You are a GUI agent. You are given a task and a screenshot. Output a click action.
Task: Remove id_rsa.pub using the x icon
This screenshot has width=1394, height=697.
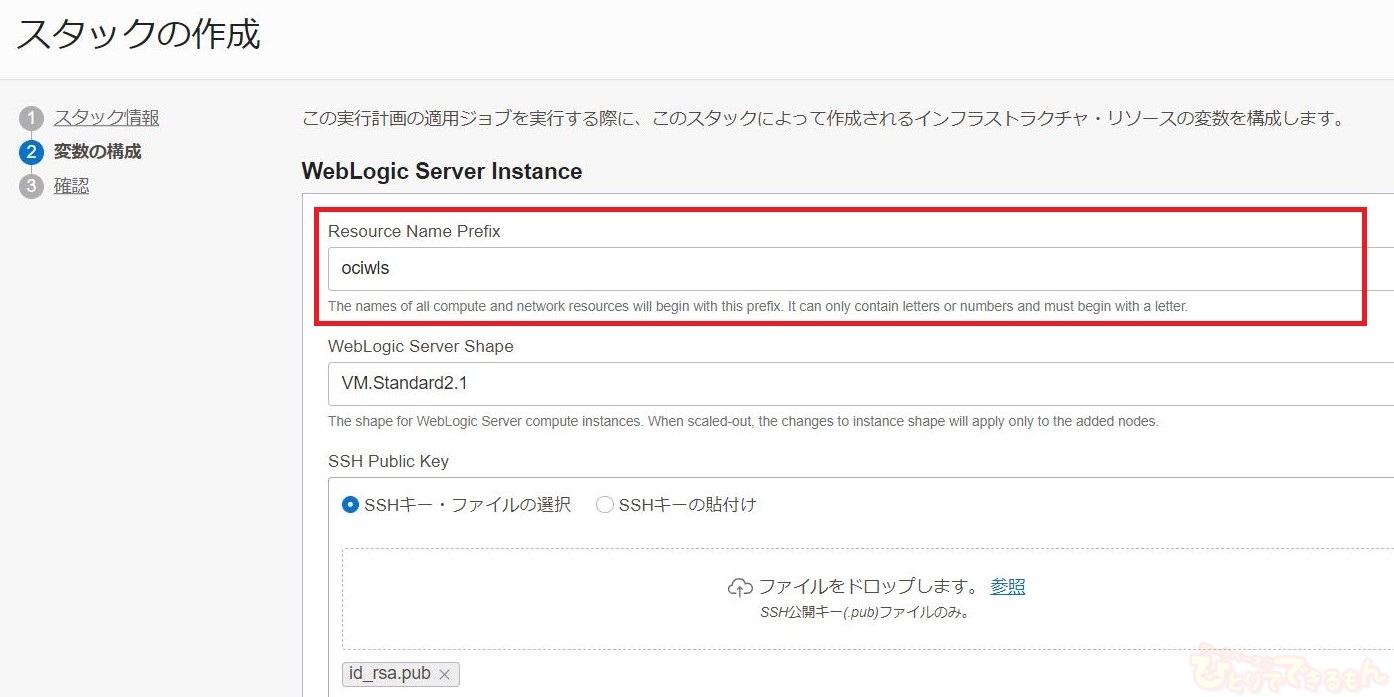[x=444, y=674]
